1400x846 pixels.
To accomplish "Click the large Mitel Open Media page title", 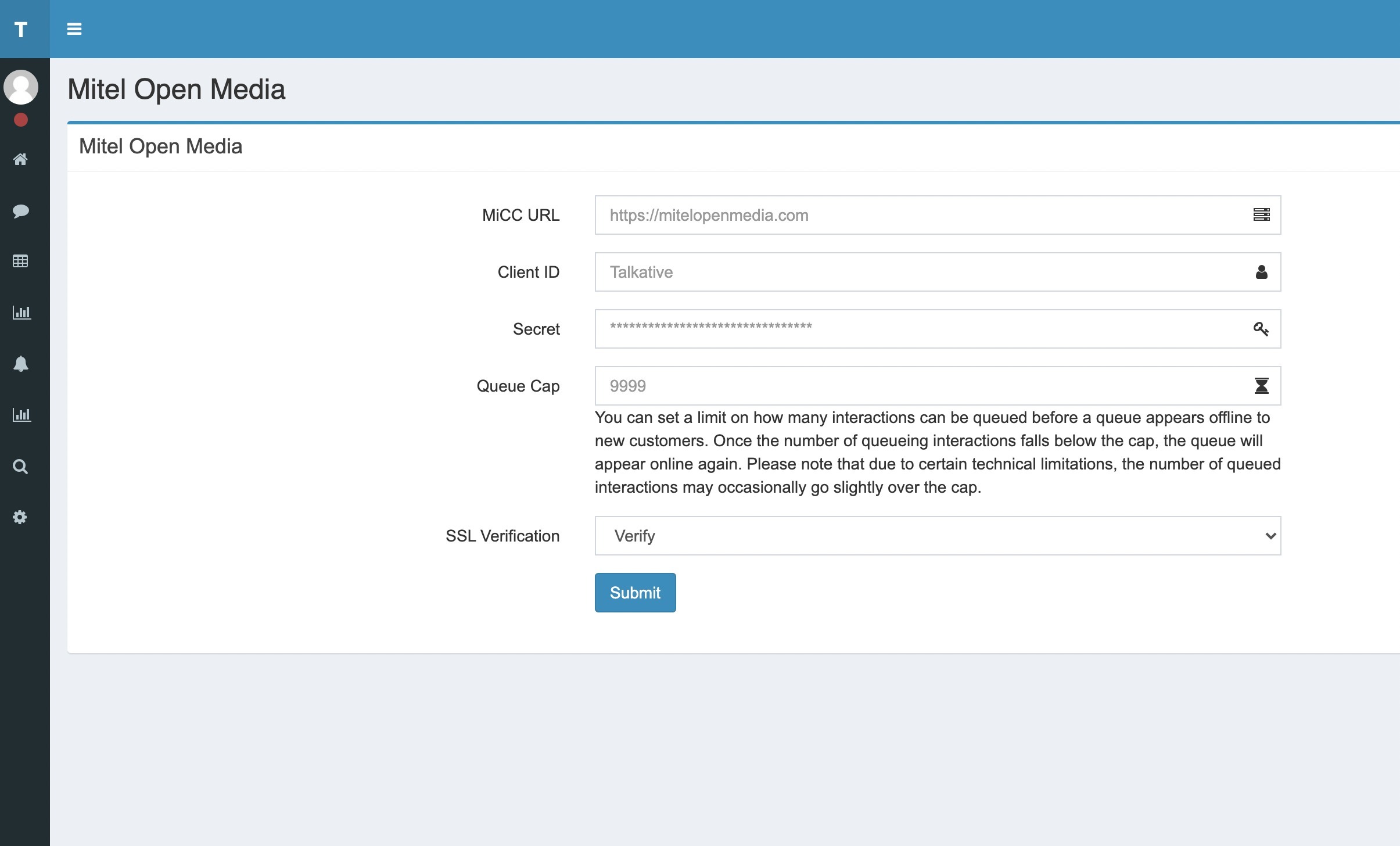I will click(177, 89).
